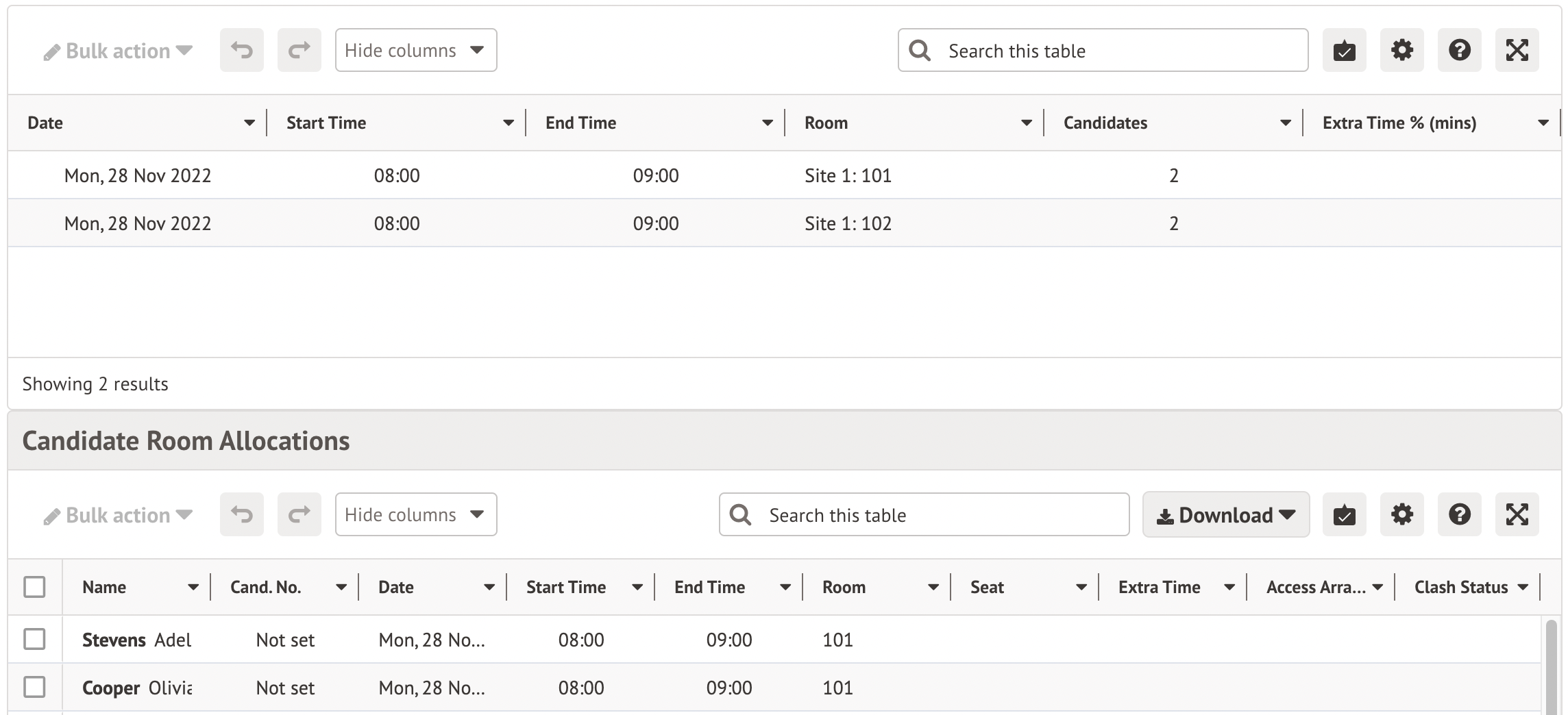The image size is (1568, 715).
Task: Click redo icon in top table toolbar
Action: 299,50
